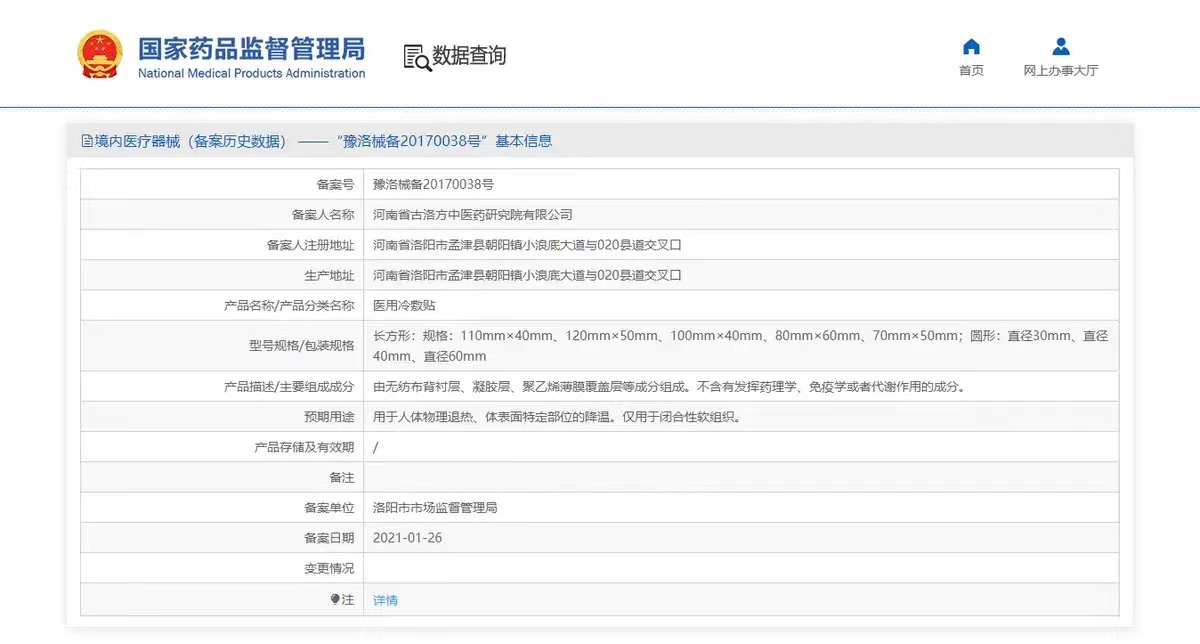1200x644 pixels.
Task: Click the 预期用途 row label
Action: [x=329, y=417]
